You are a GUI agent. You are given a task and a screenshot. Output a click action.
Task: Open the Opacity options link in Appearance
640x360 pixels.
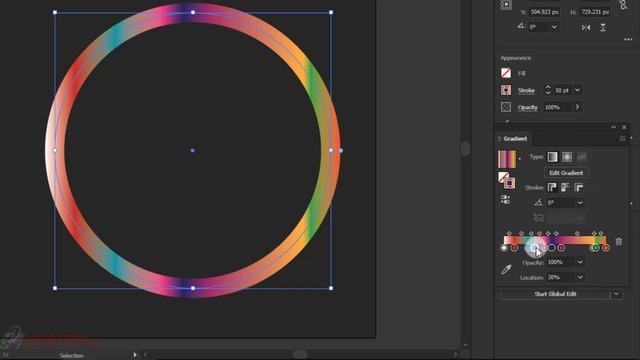click(x=528, y=107)
